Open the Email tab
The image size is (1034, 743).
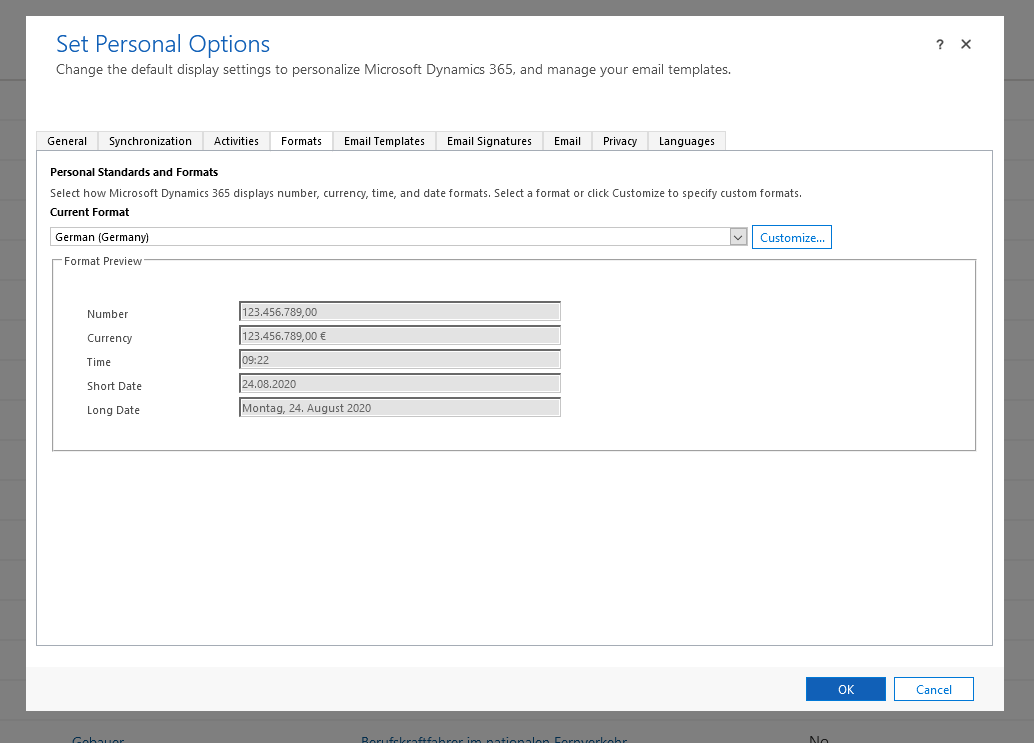(567, 141)
